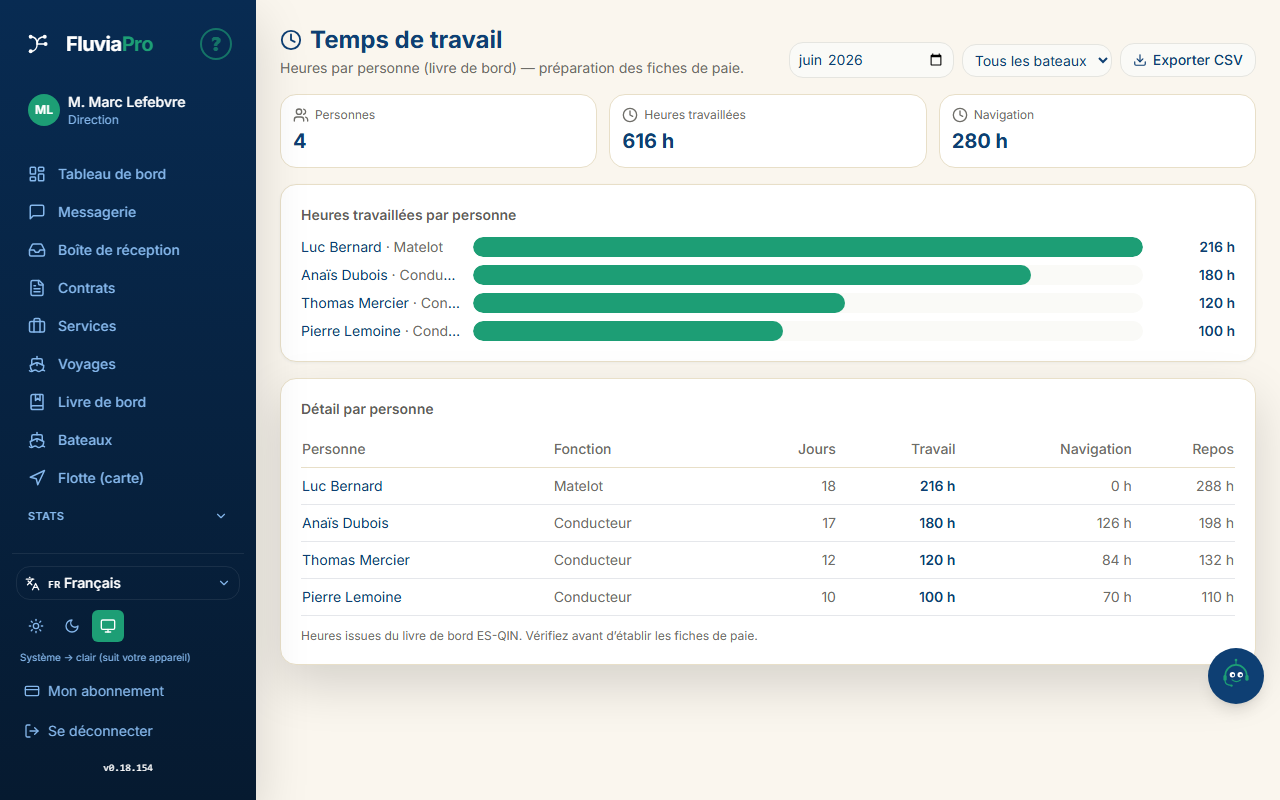Click the Personnes people icon

[301, 115]
